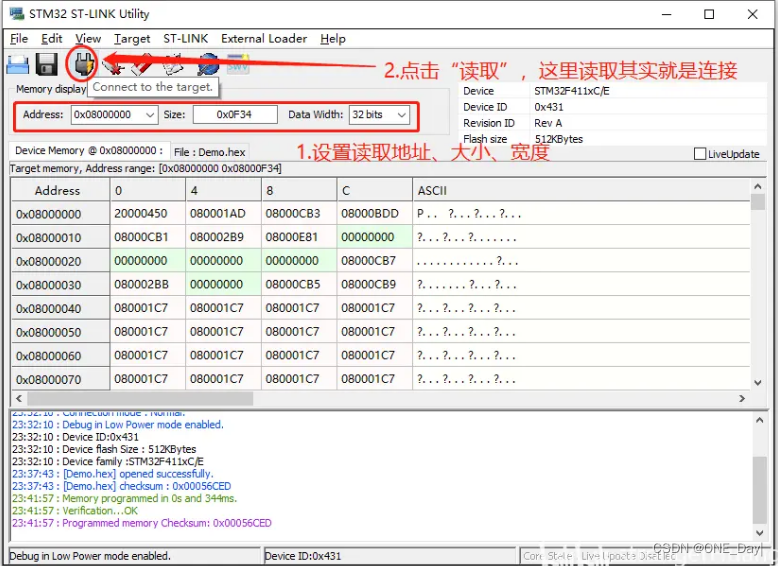Select cell 20000450 in memory grid

coord(148,214)
